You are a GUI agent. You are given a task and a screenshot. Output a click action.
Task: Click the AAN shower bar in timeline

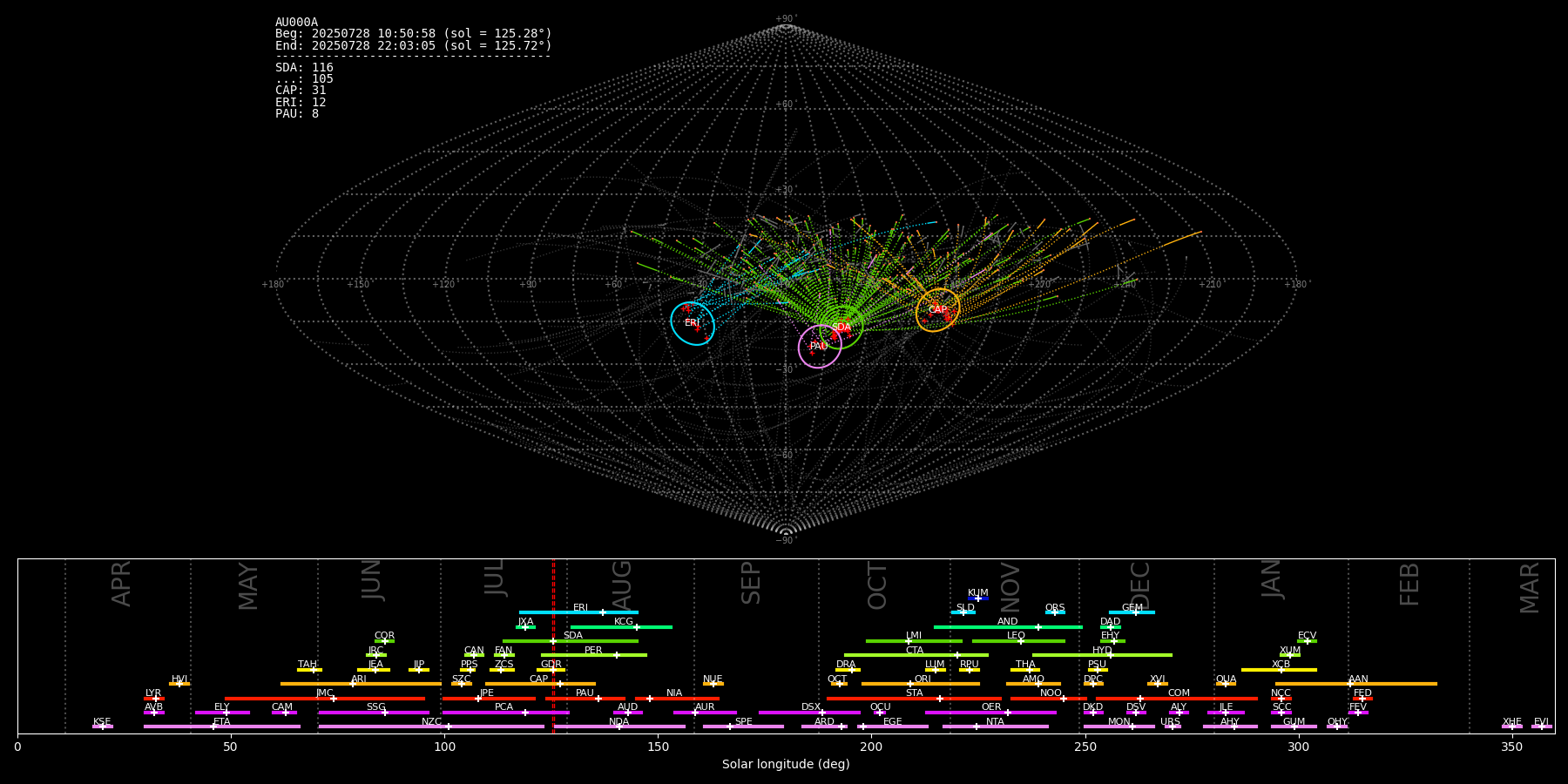[1356, 684]
